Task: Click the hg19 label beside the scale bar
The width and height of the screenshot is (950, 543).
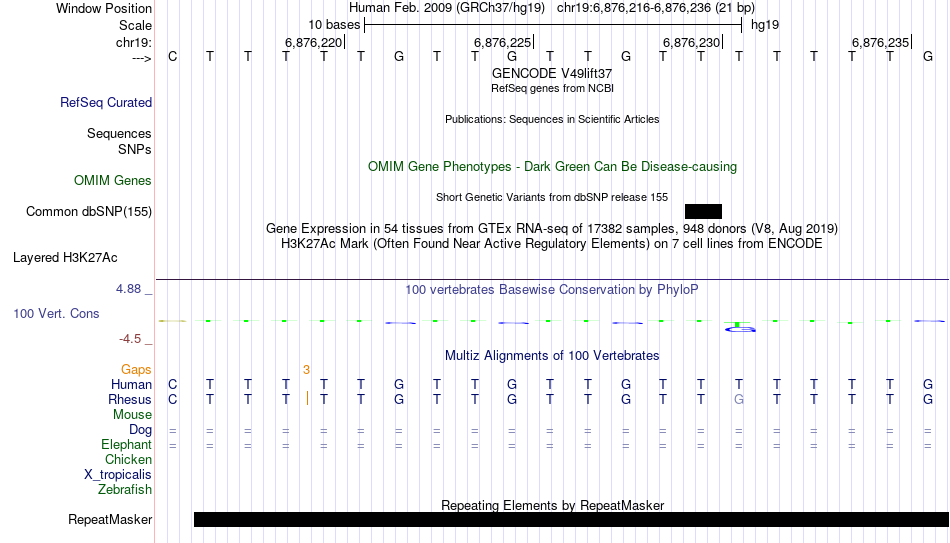Action: coord(765,25)
